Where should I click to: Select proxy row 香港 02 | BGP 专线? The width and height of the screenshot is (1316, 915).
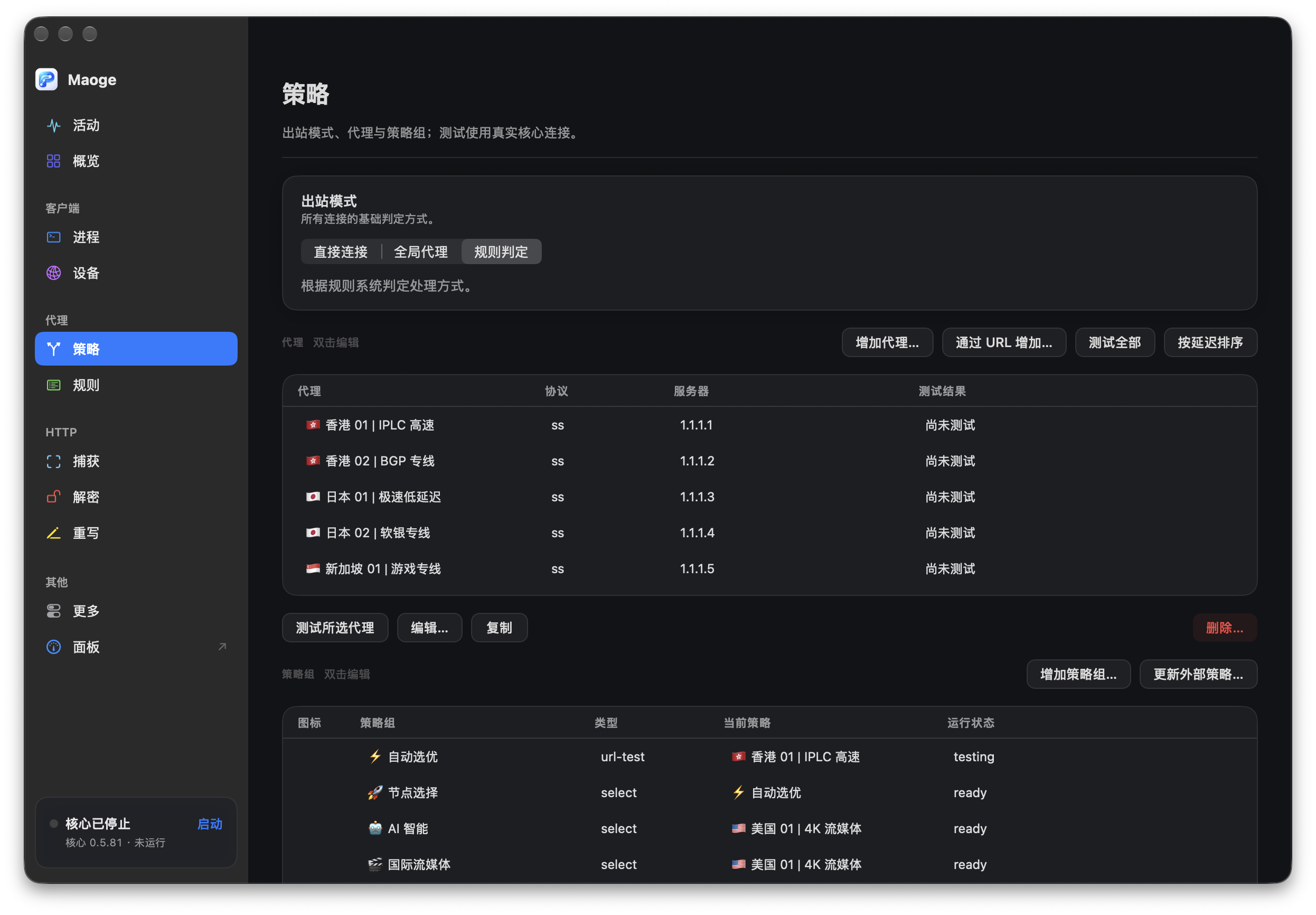pos(769,461)
